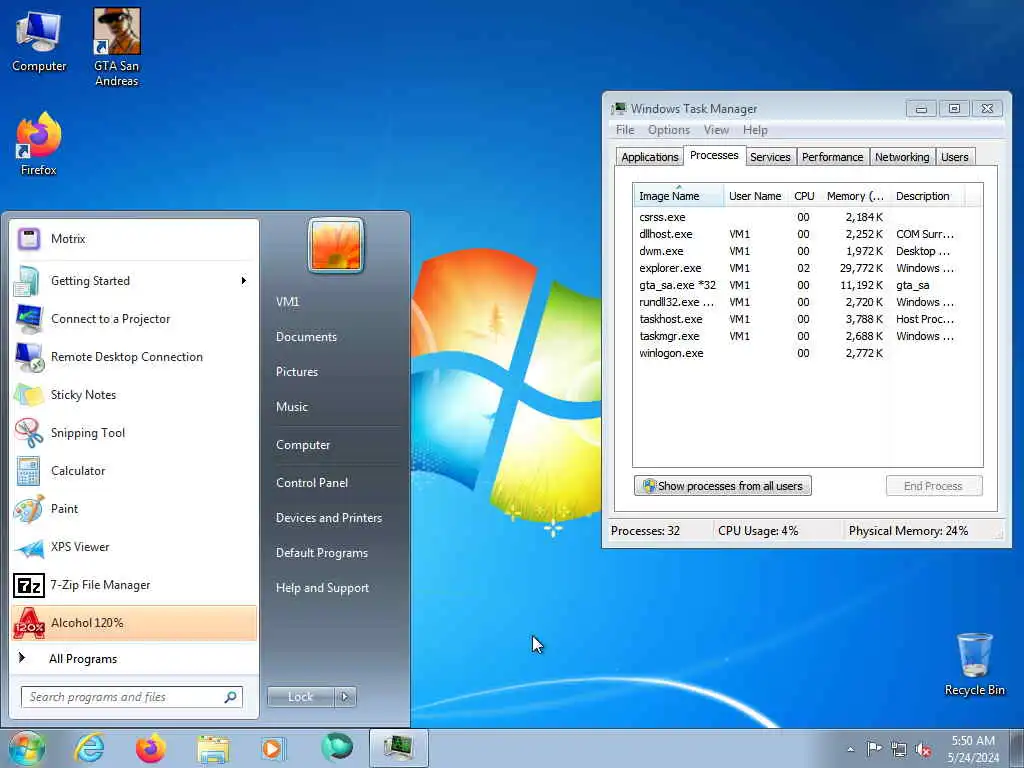Select the Firefox desktop shortcut
This screenshot has width=1024, height=768.
(x=39, y=144)
